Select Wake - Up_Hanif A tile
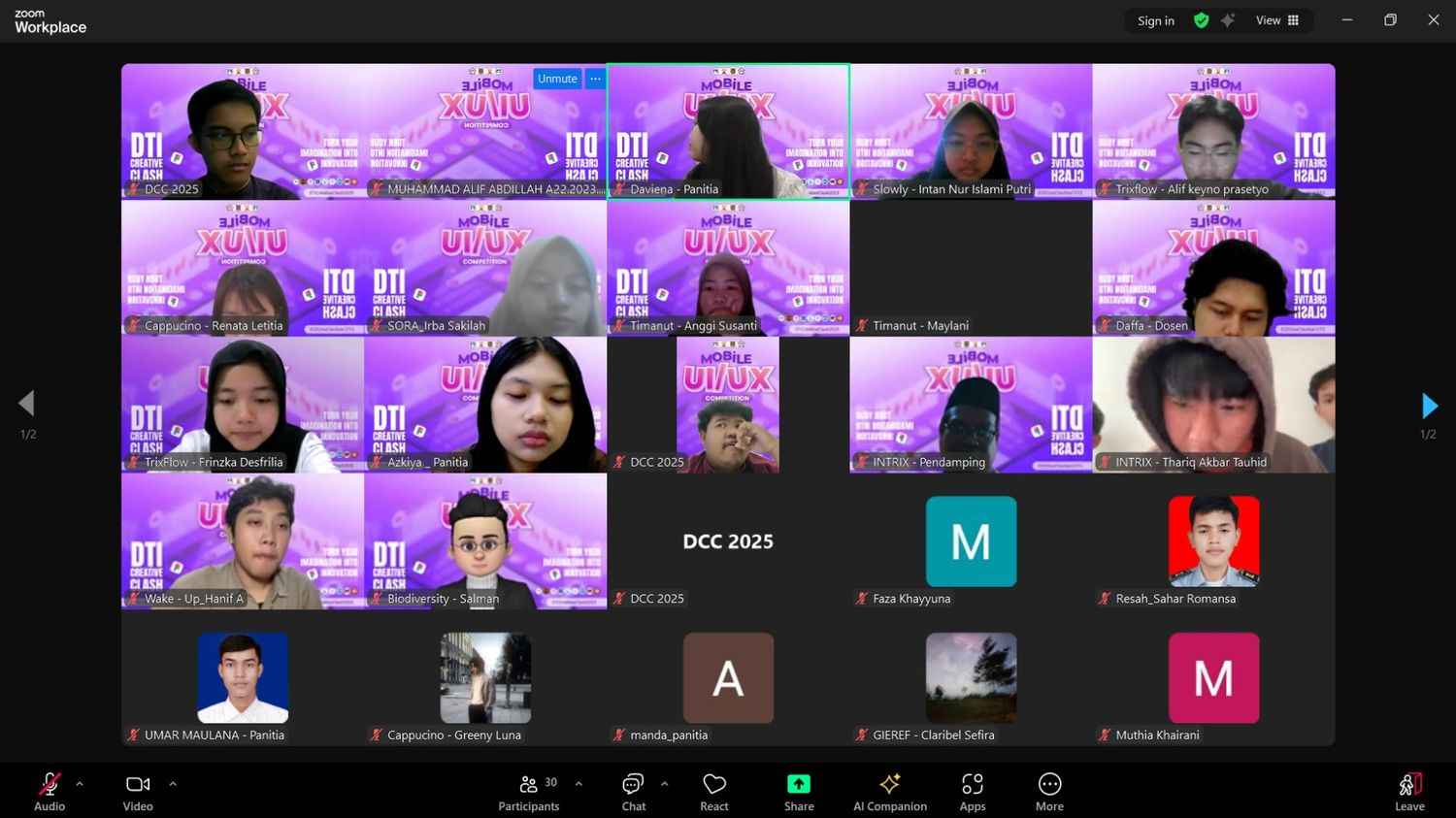1456x818 pixels. click(243, 541)
